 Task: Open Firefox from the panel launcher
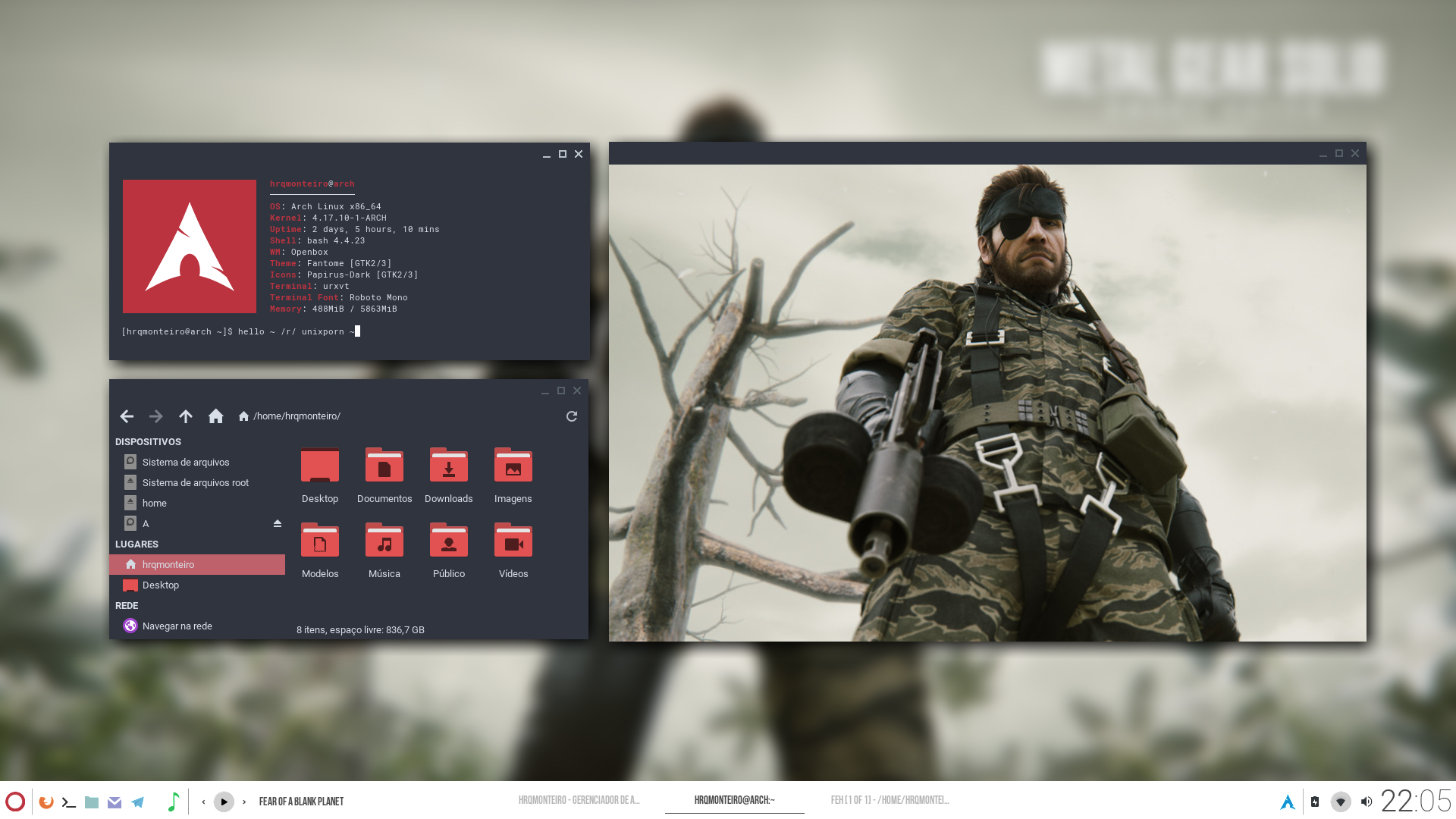(x=46, y=802)
